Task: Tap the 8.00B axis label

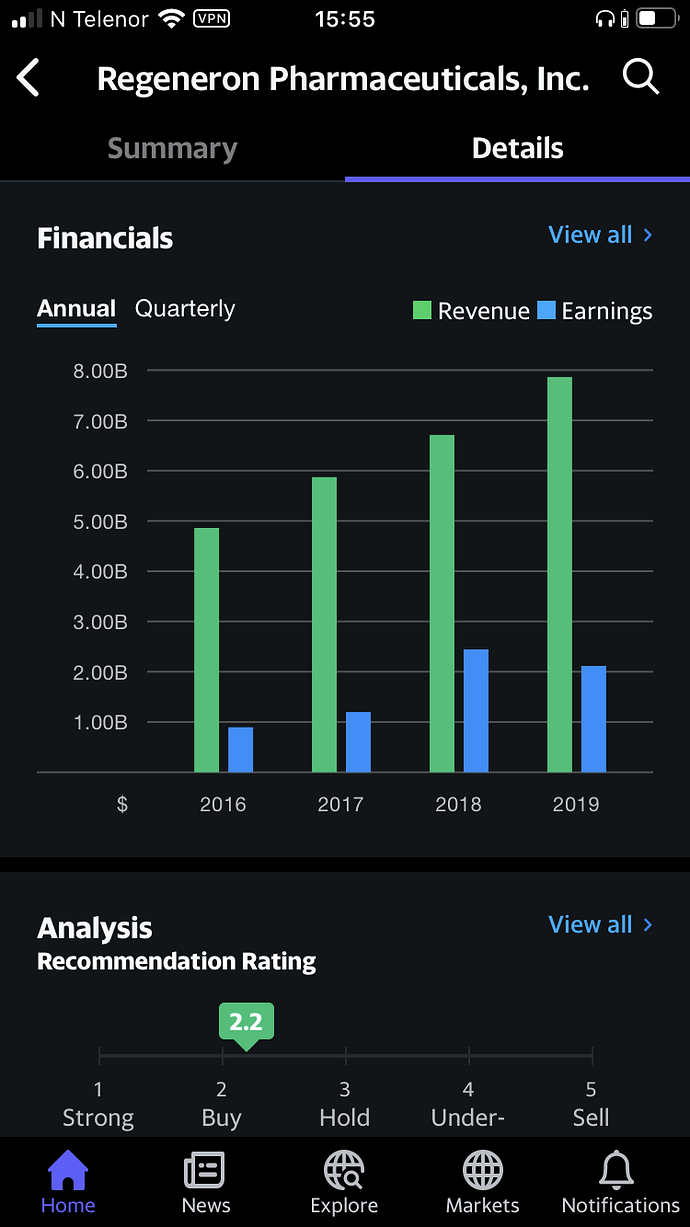Action: 98,371
